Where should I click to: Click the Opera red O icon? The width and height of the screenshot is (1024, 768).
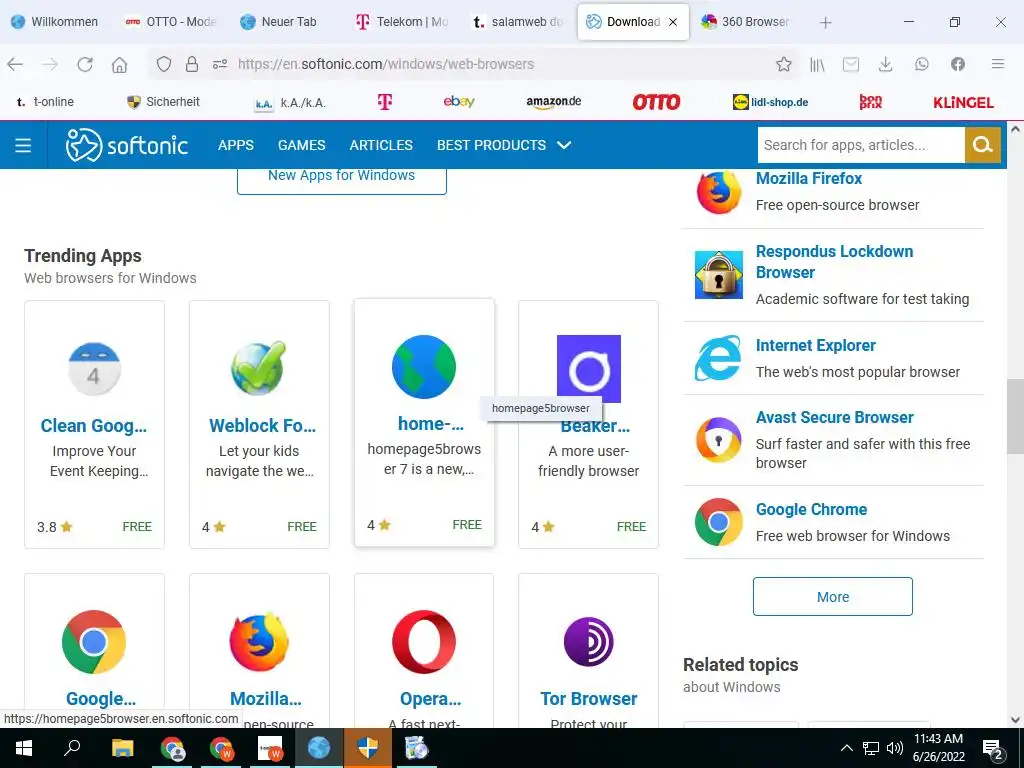(424, 642)
